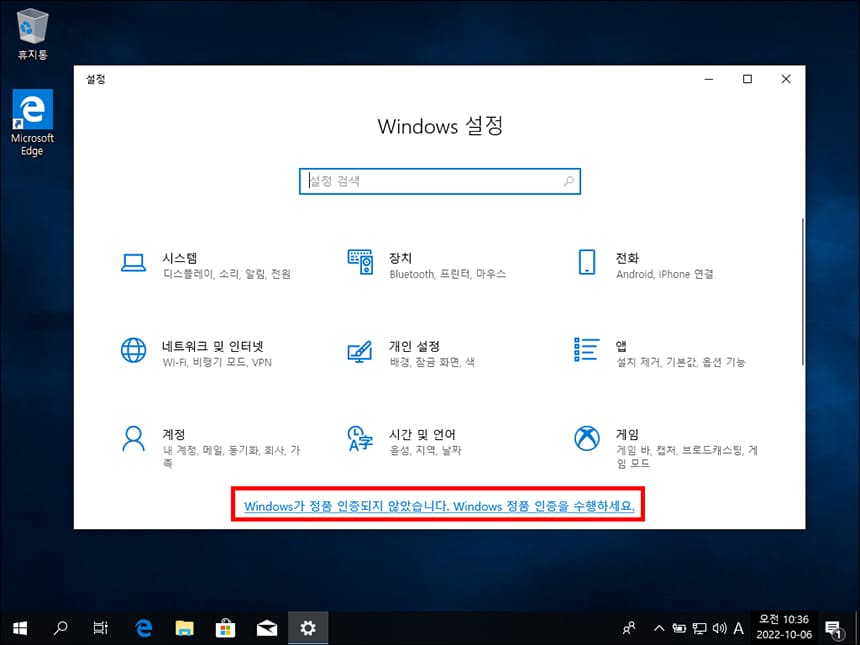Open 개인 설정 category title
The height and width of the screenshot is (645, 860).
pos(414,346)
